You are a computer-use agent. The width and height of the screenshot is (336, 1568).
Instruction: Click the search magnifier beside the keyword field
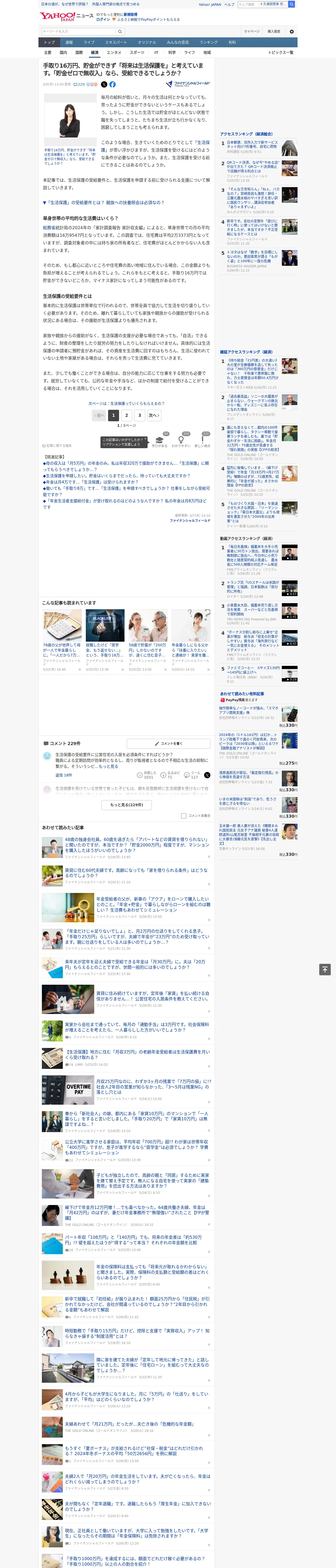click(x=120, y=31)
